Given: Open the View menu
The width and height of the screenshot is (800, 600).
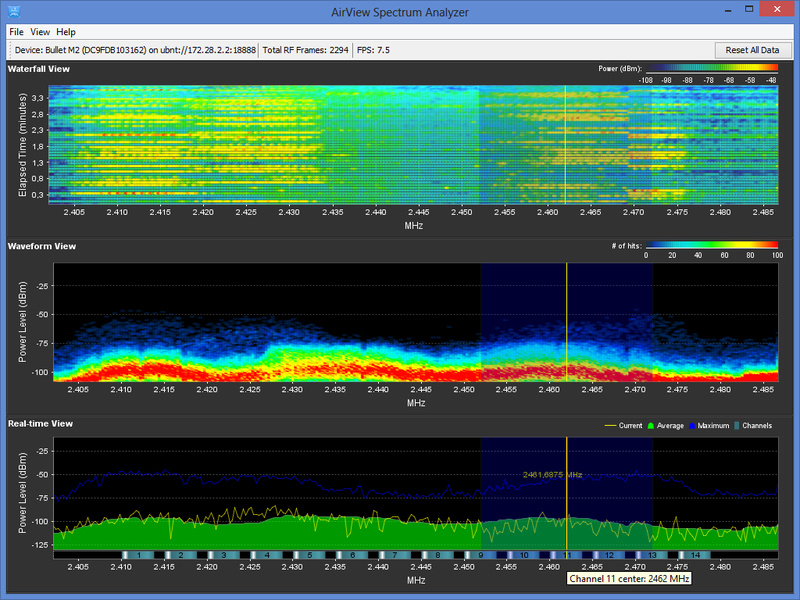Looking at the screenshot, I should [x=40, y=32].
